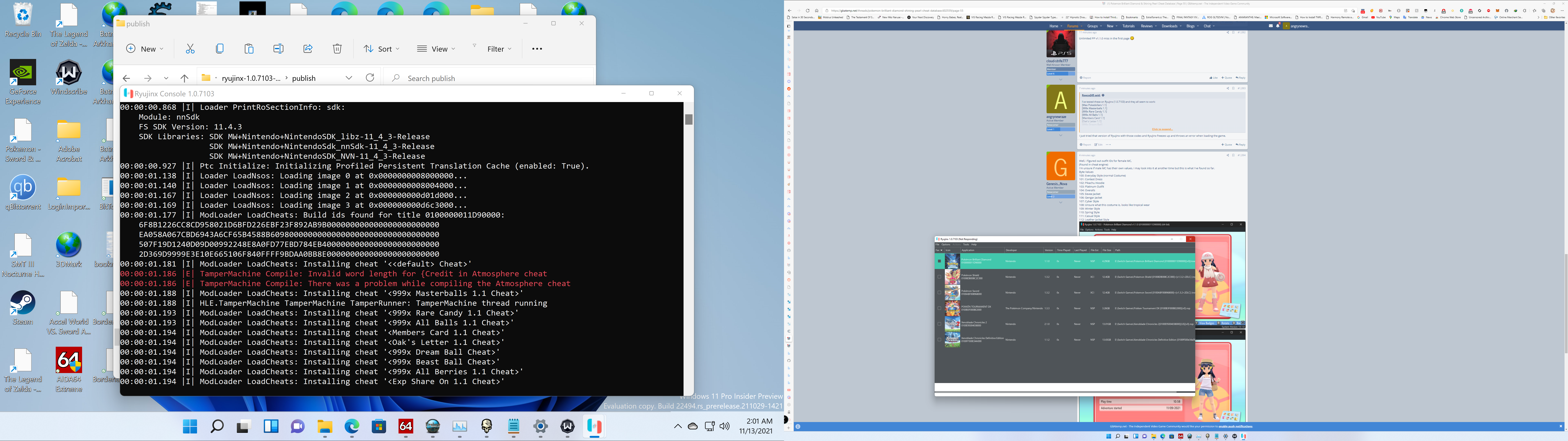Toggle favorite checkbox for POKKÉN TOURNAMENT DX
The height and width of the screenshot is (441, 1568).
(939, 308)
